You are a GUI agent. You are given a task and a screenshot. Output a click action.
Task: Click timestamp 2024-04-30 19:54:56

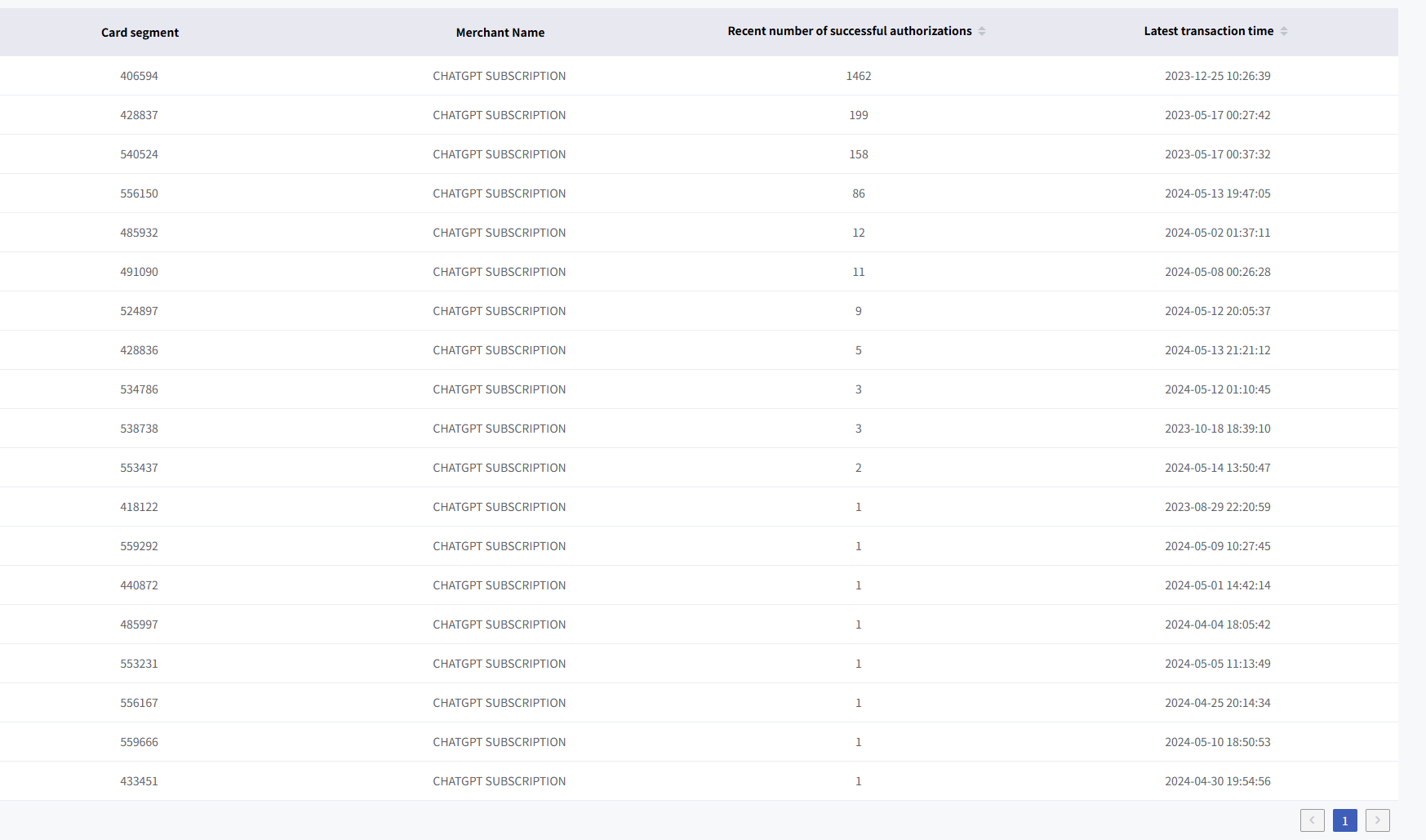tap(1217, 781)
